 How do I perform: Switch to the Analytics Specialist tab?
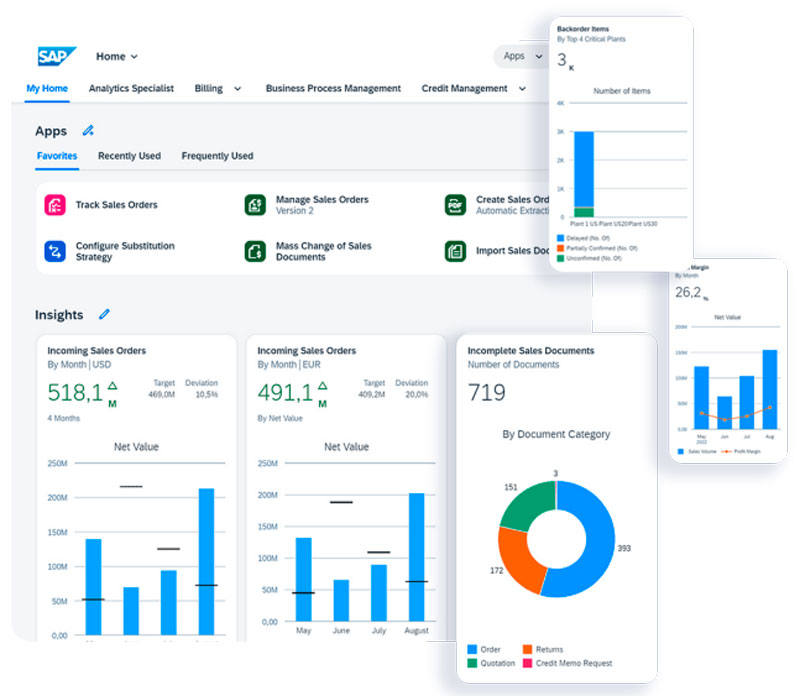tap(131, 89)
